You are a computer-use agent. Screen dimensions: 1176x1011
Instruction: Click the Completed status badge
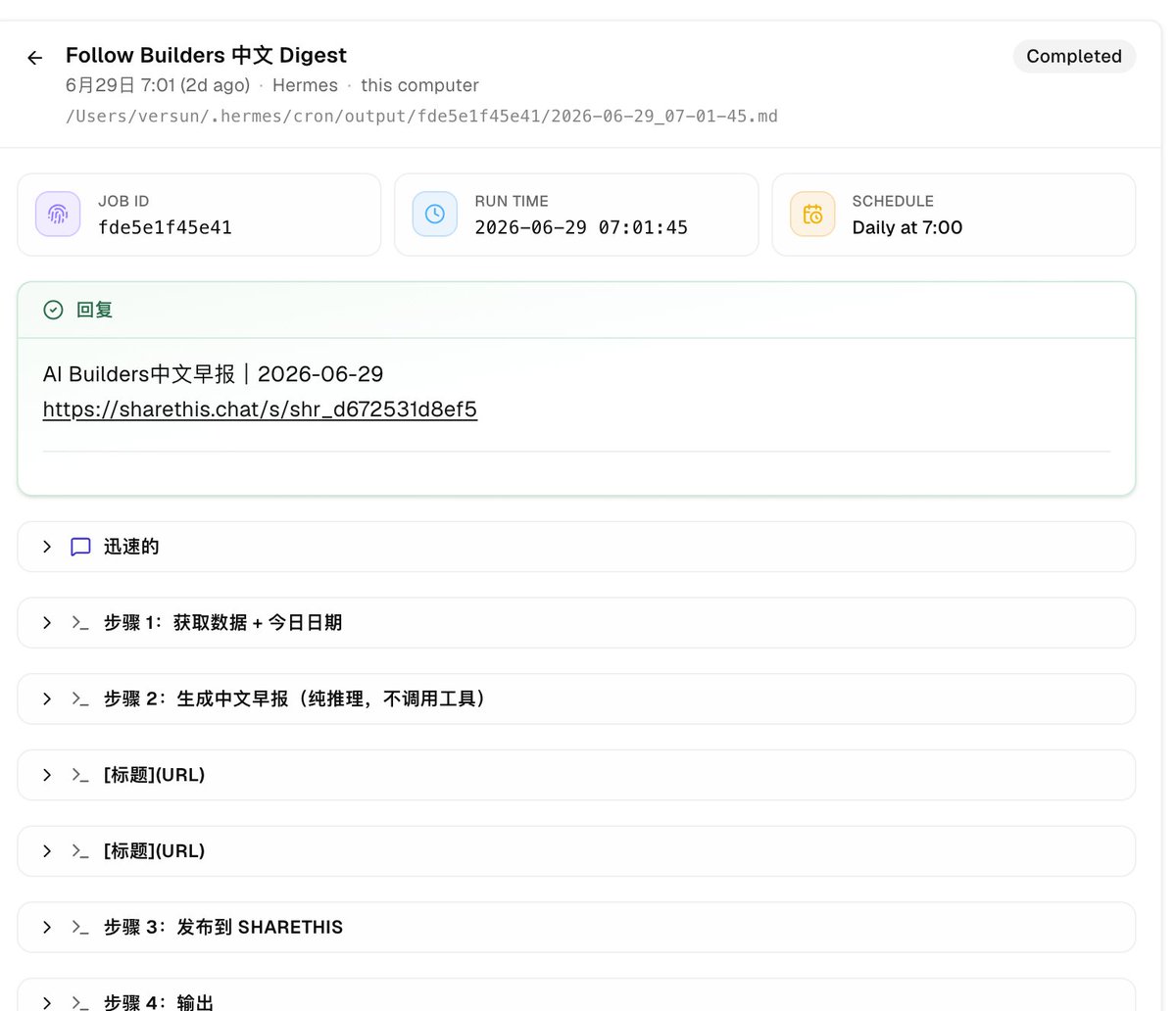click(x=1074, y=57)
